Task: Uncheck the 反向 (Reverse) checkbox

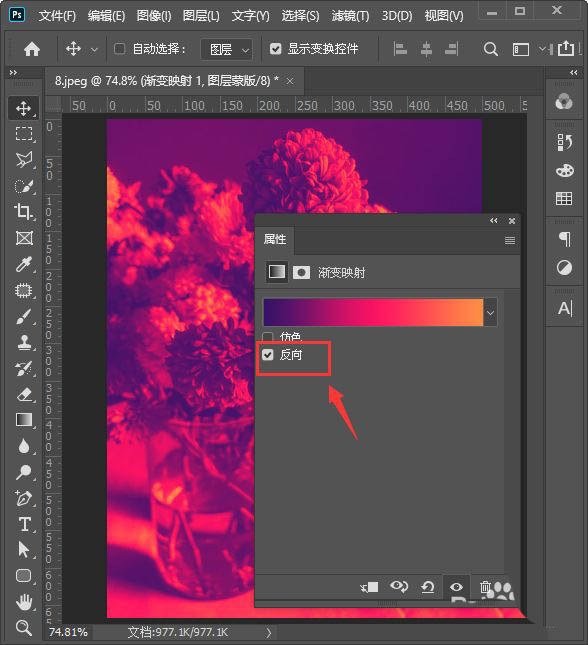Action: [268, 355]
